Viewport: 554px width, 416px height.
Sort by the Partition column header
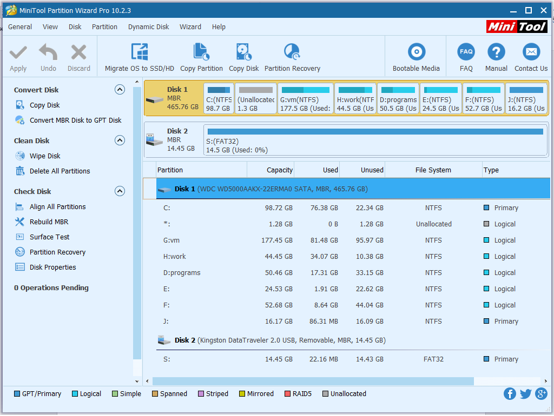click(201, 170)
